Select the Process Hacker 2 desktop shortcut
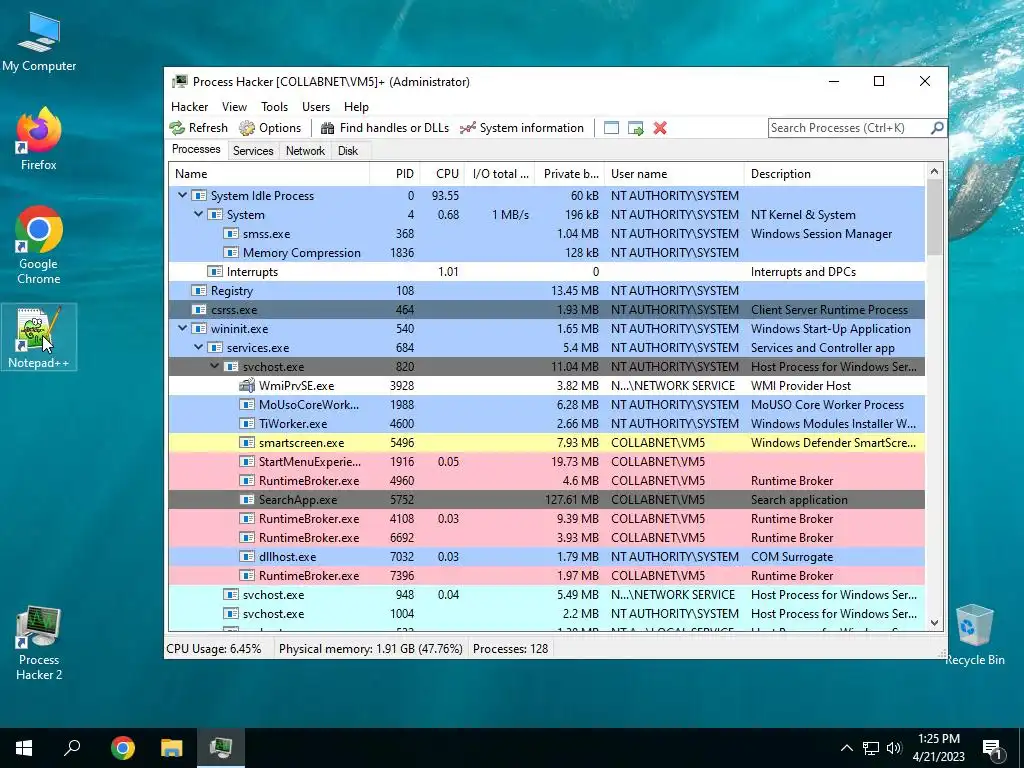Screen dimensions: 1024x768 click(39, 643)
